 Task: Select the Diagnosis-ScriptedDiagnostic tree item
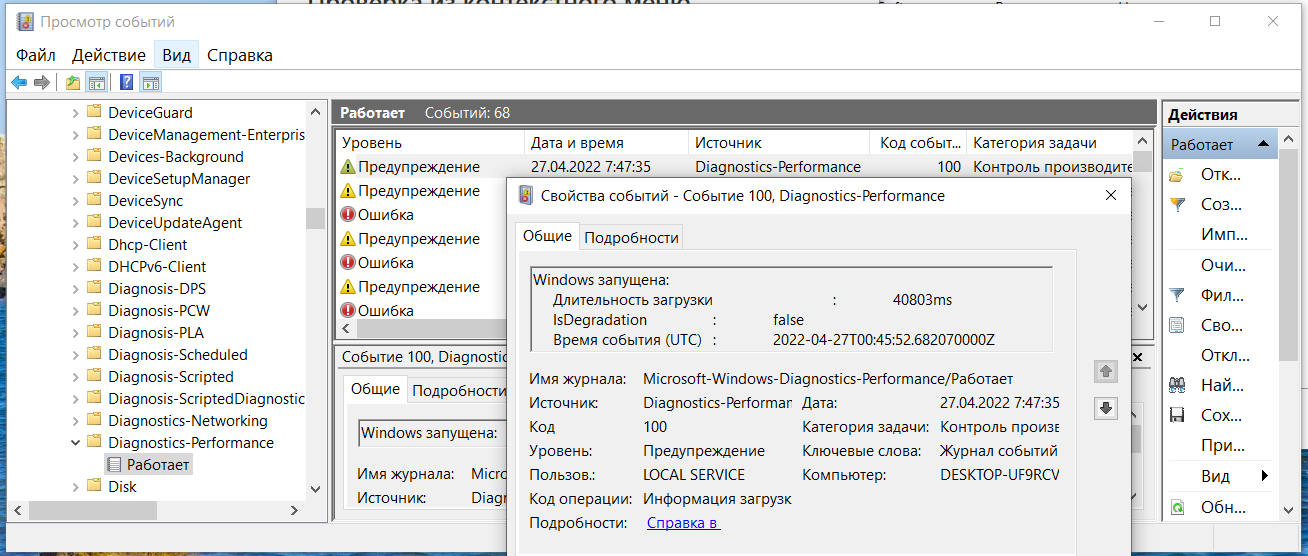click(205, 399)
